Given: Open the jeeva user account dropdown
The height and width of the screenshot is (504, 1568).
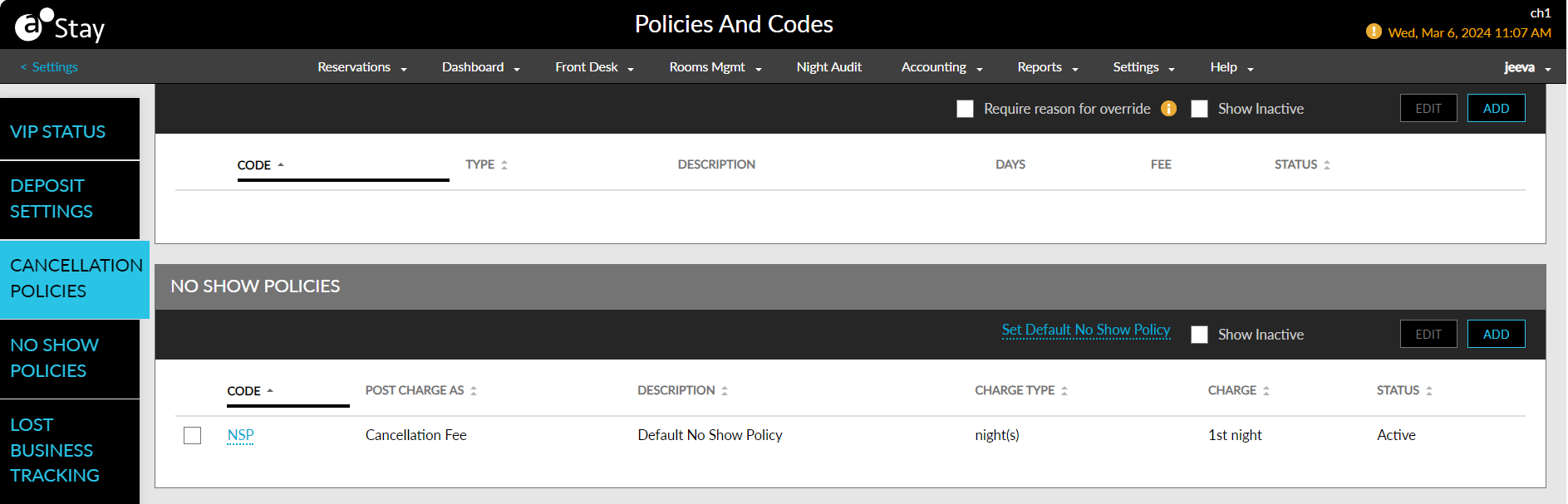Looking at the screenshot, I should (1527, 67).
